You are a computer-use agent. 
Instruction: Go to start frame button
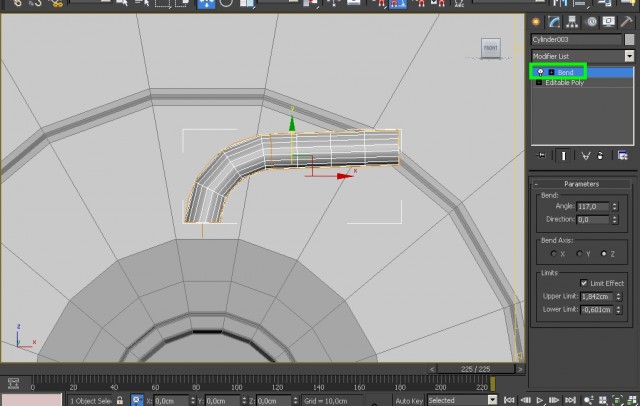509,400
